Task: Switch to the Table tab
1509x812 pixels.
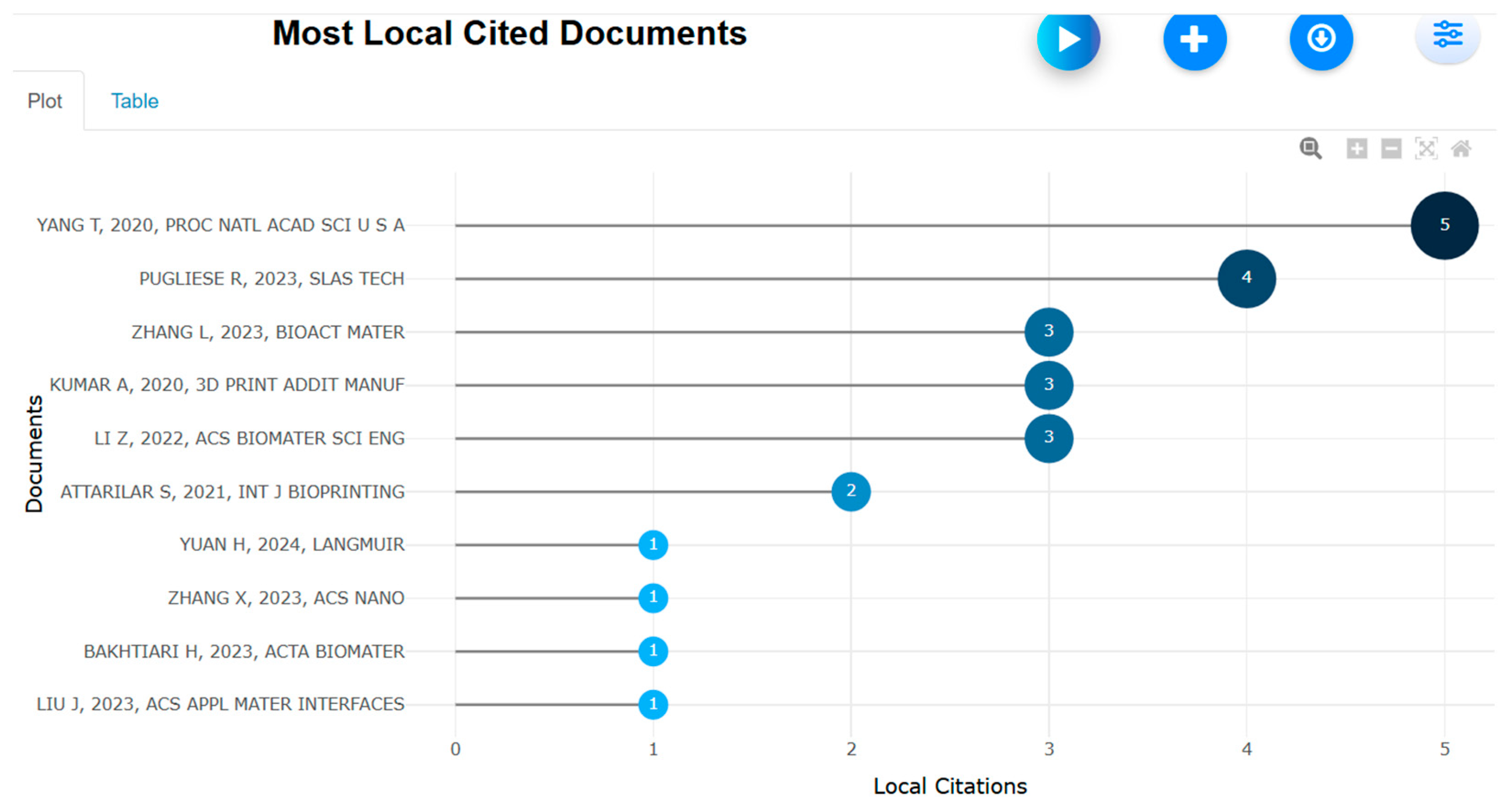Action: click(135, 101)
